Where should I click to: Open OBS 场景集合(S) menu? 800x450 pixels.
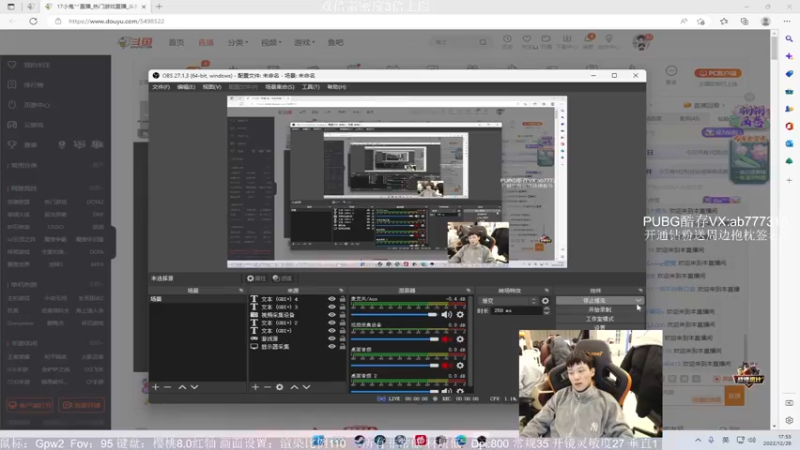click(x=280, y=87)
